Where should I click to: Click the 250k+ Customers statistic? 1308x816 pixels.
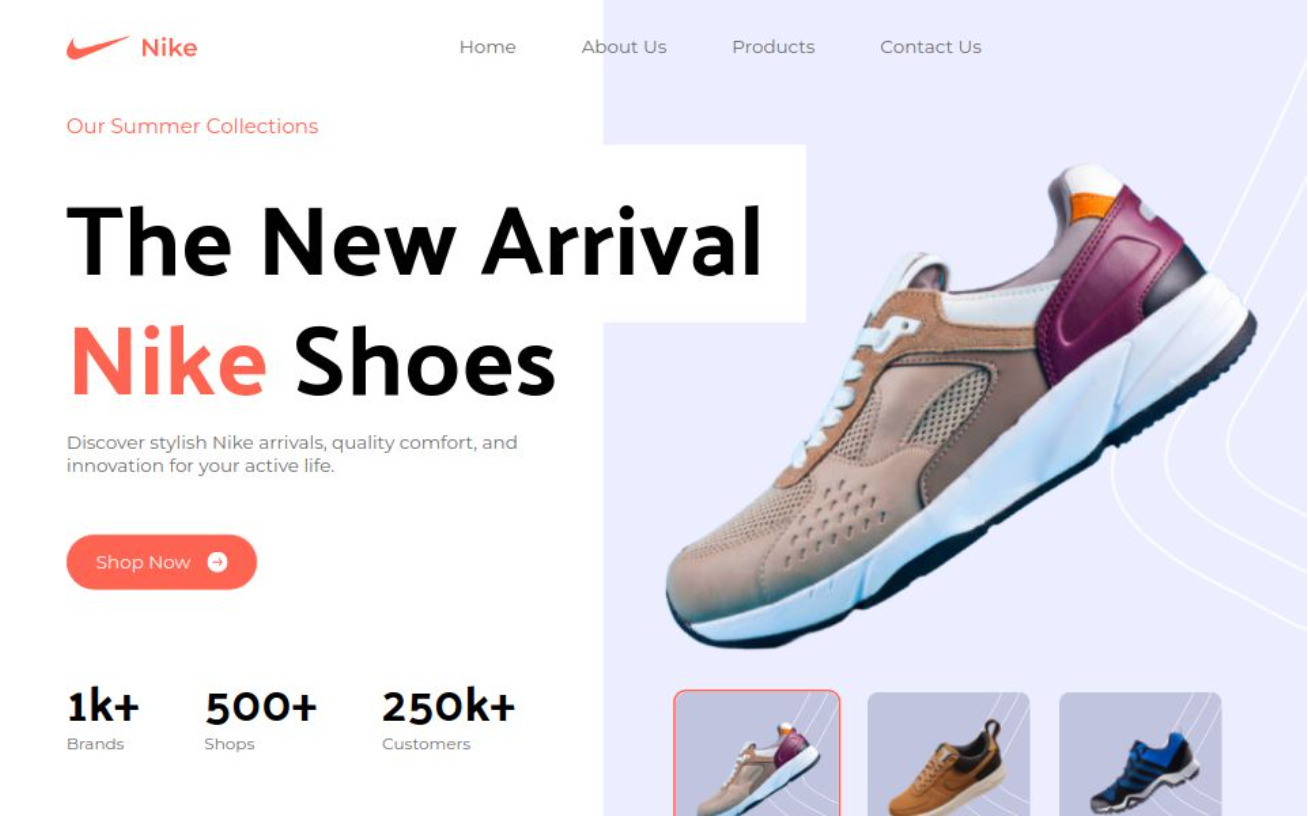[x=448, y=720]
